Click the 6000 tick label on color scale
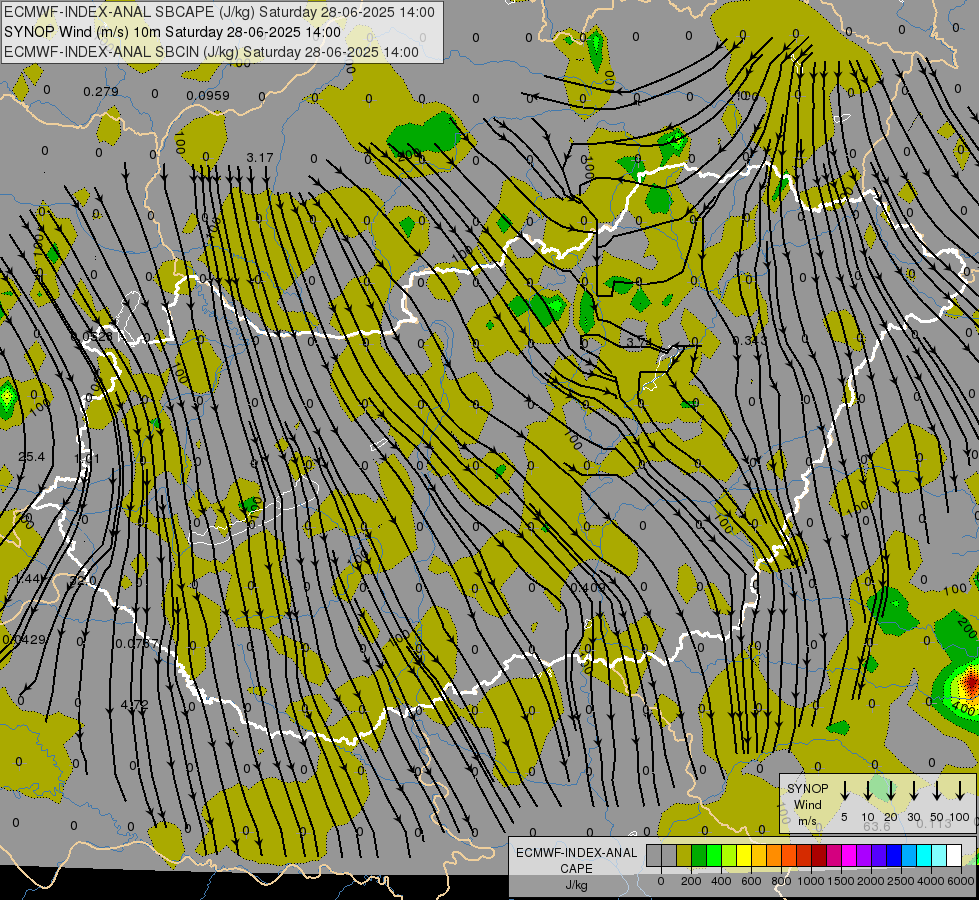The image size is (979, 900). [x=961, y=881]
